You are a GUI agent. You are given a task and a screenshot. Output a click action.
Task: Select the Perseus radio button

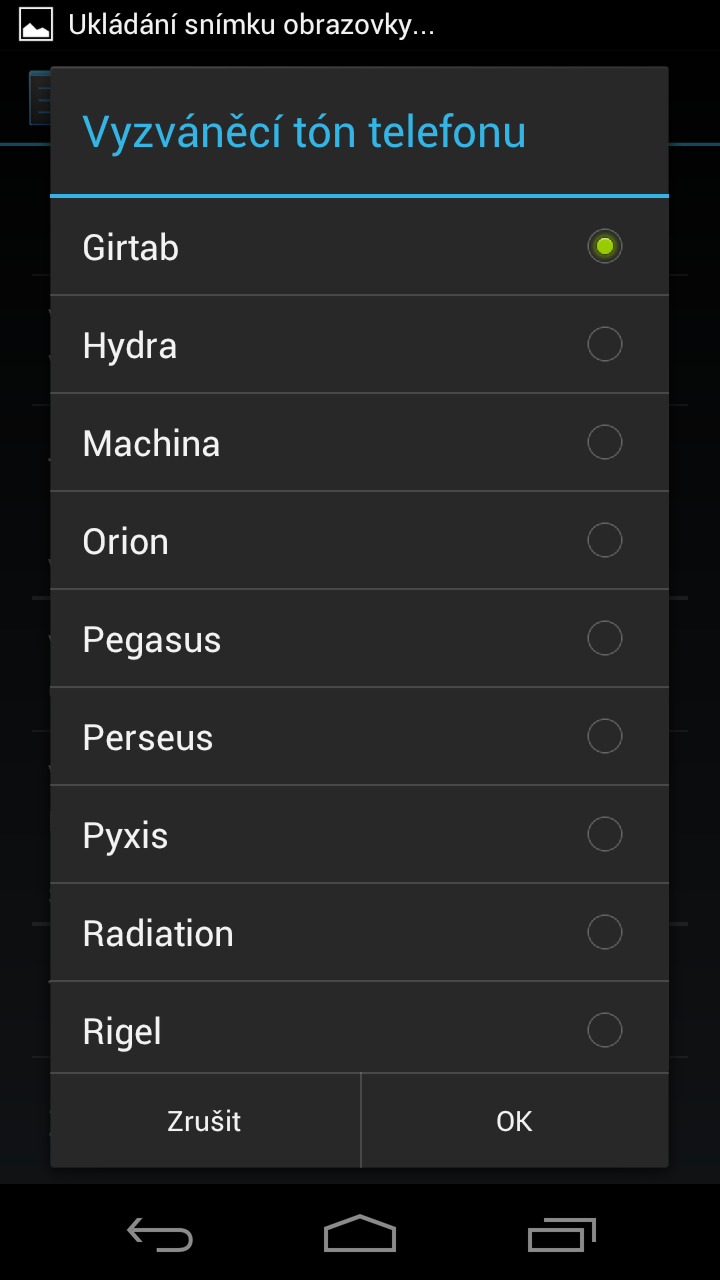click(x=604, y=736)
